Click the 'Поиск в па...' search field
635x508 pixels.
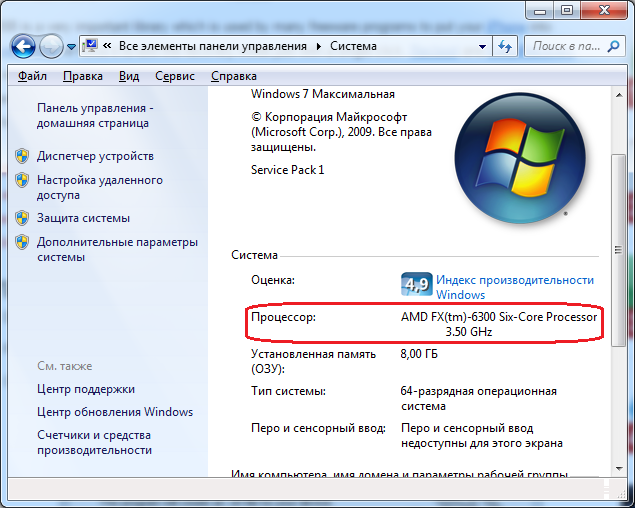pos(566,46)
